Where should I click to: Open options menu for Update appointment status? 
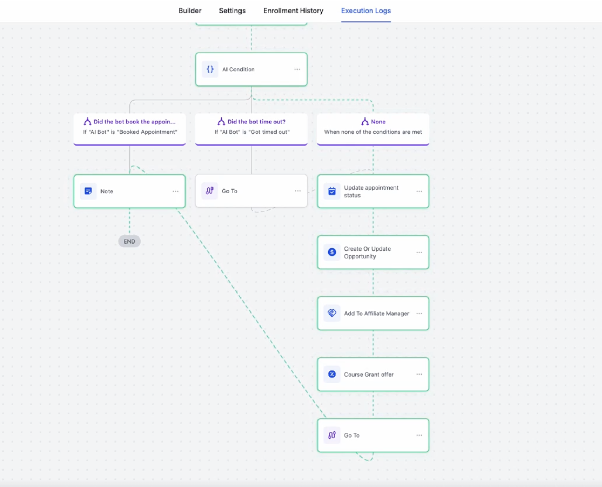pyautogui.click(x=419, y=191)
